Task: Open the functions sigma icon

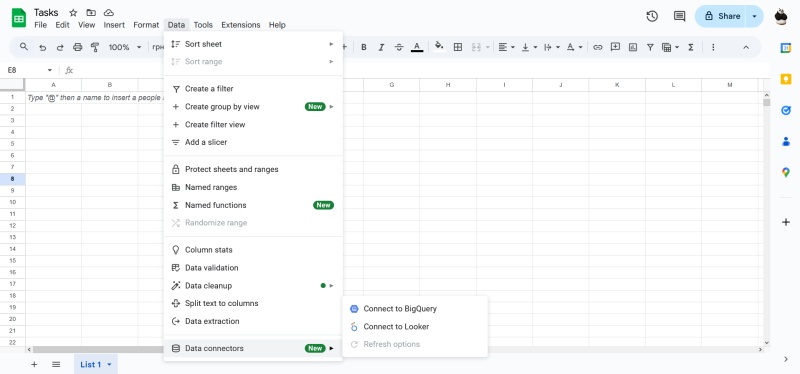Action: (691, 47)
